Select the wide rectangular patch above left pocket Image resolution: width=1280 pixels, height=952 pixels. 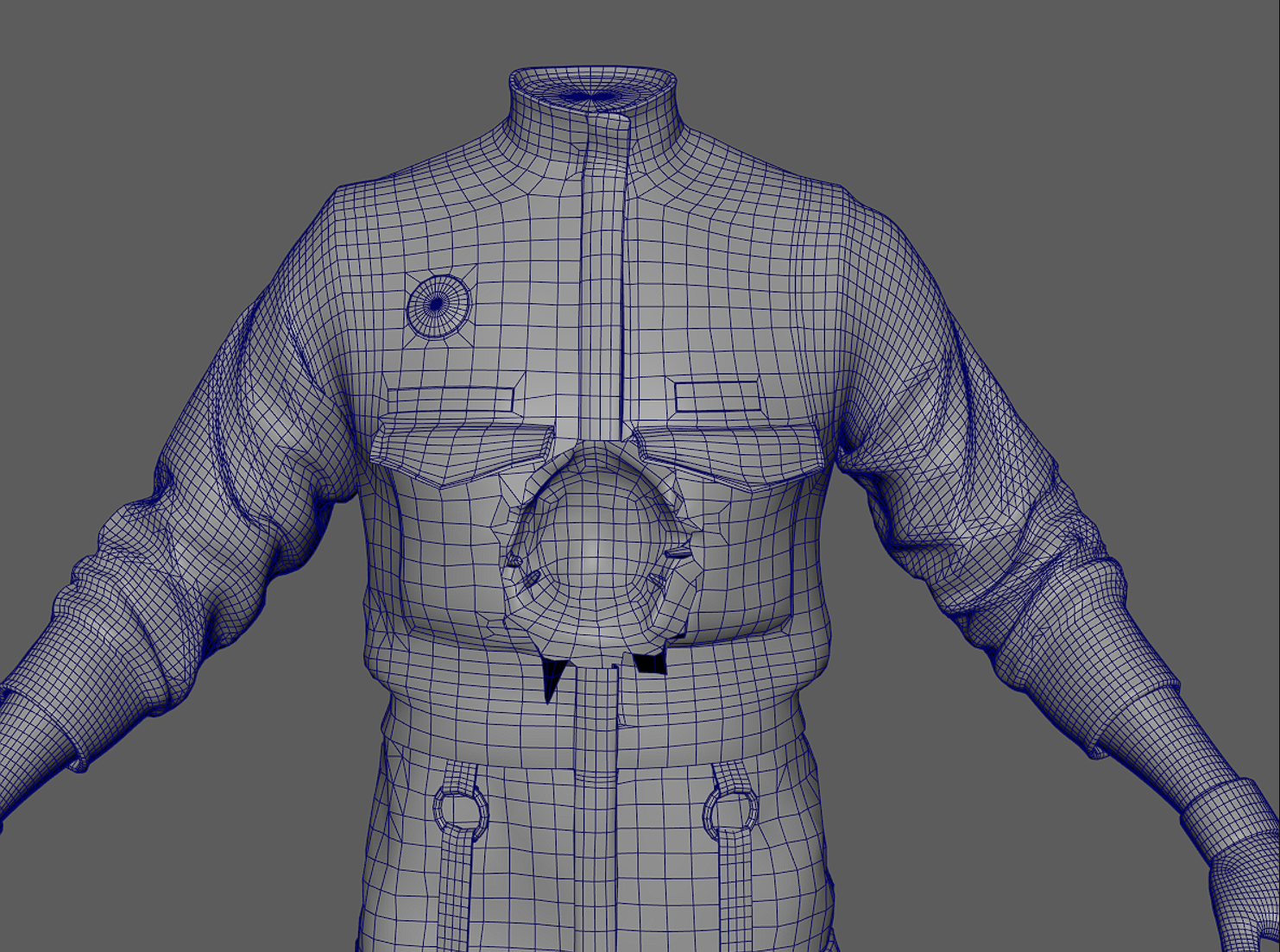[x=451, y=400]
